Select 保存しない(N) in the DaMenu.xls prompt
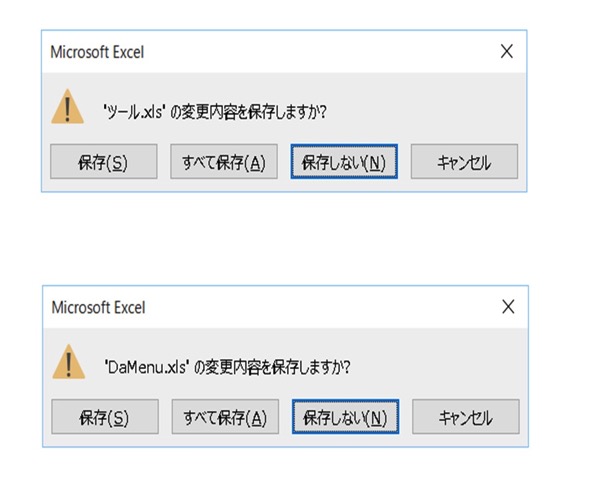This screenshot has width=599, height=493. [346, 417]
